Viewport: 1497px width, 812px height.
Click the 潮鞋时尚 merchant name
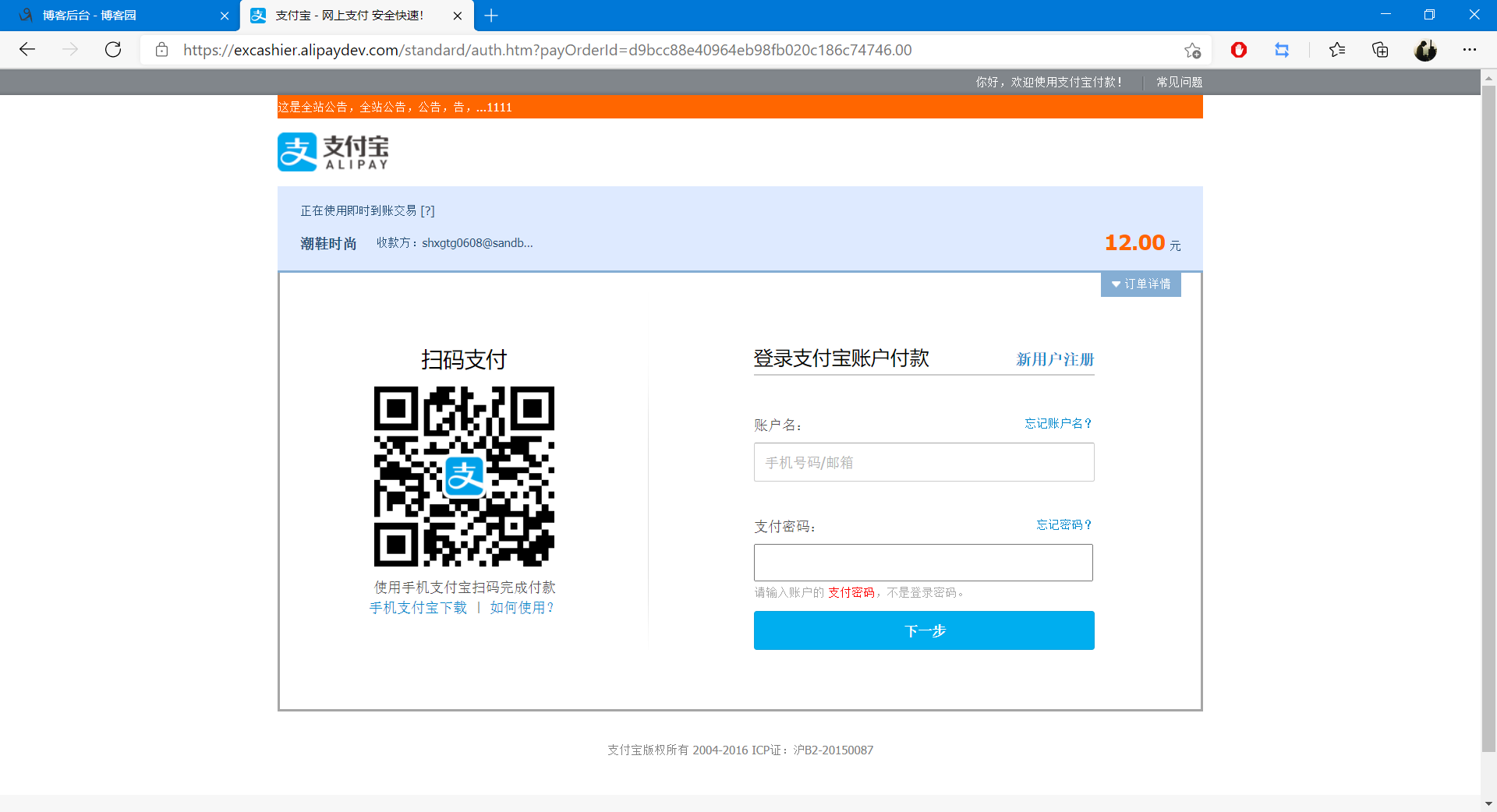click(328, 244)
